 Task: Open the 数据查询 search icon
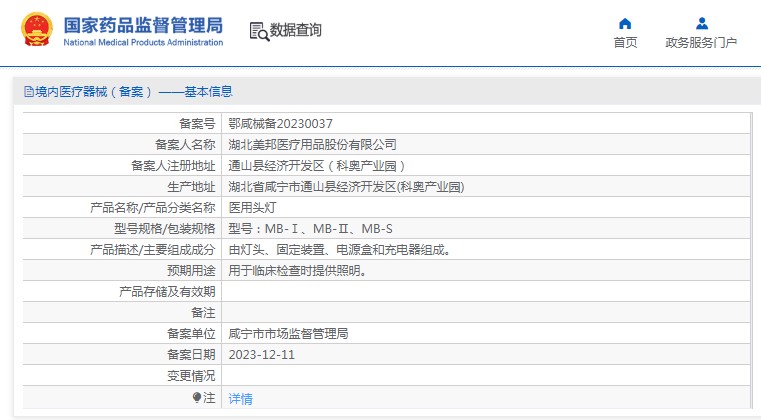(x=259, y=31)
